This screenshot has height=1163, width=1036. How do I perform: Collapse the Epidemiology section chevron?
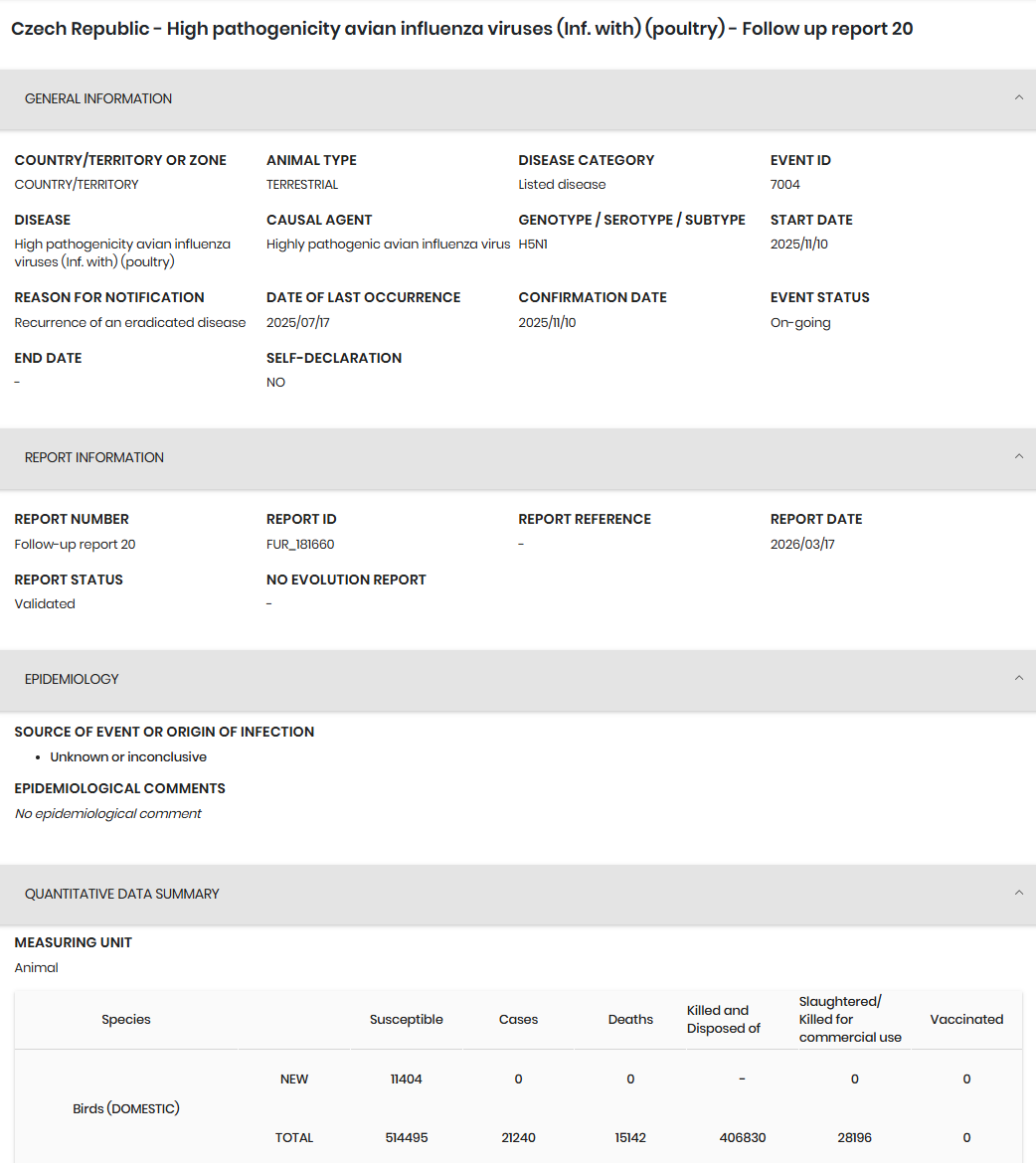(1018, 679)
